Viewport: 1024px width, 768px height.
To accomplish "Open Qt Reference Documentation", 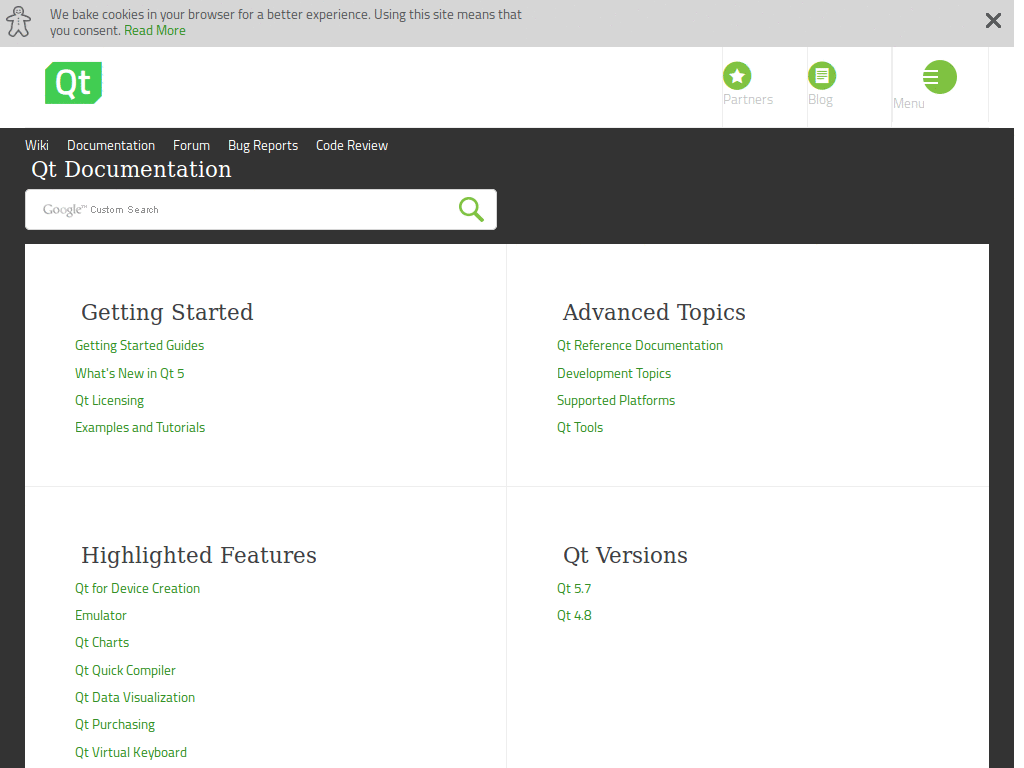I will pos(640,345).
